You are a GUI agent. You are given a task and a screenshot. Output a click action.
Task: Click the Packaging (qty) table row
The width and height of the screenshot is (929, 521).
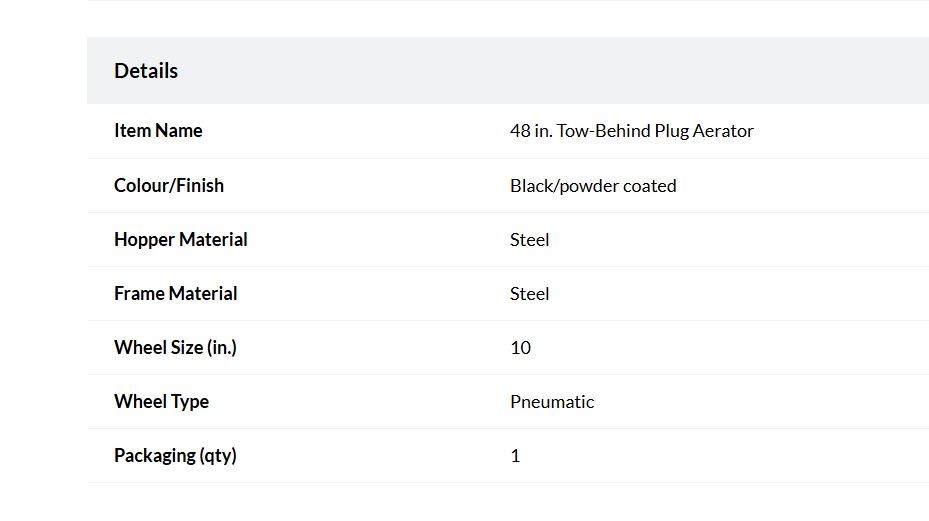(508, 455)
